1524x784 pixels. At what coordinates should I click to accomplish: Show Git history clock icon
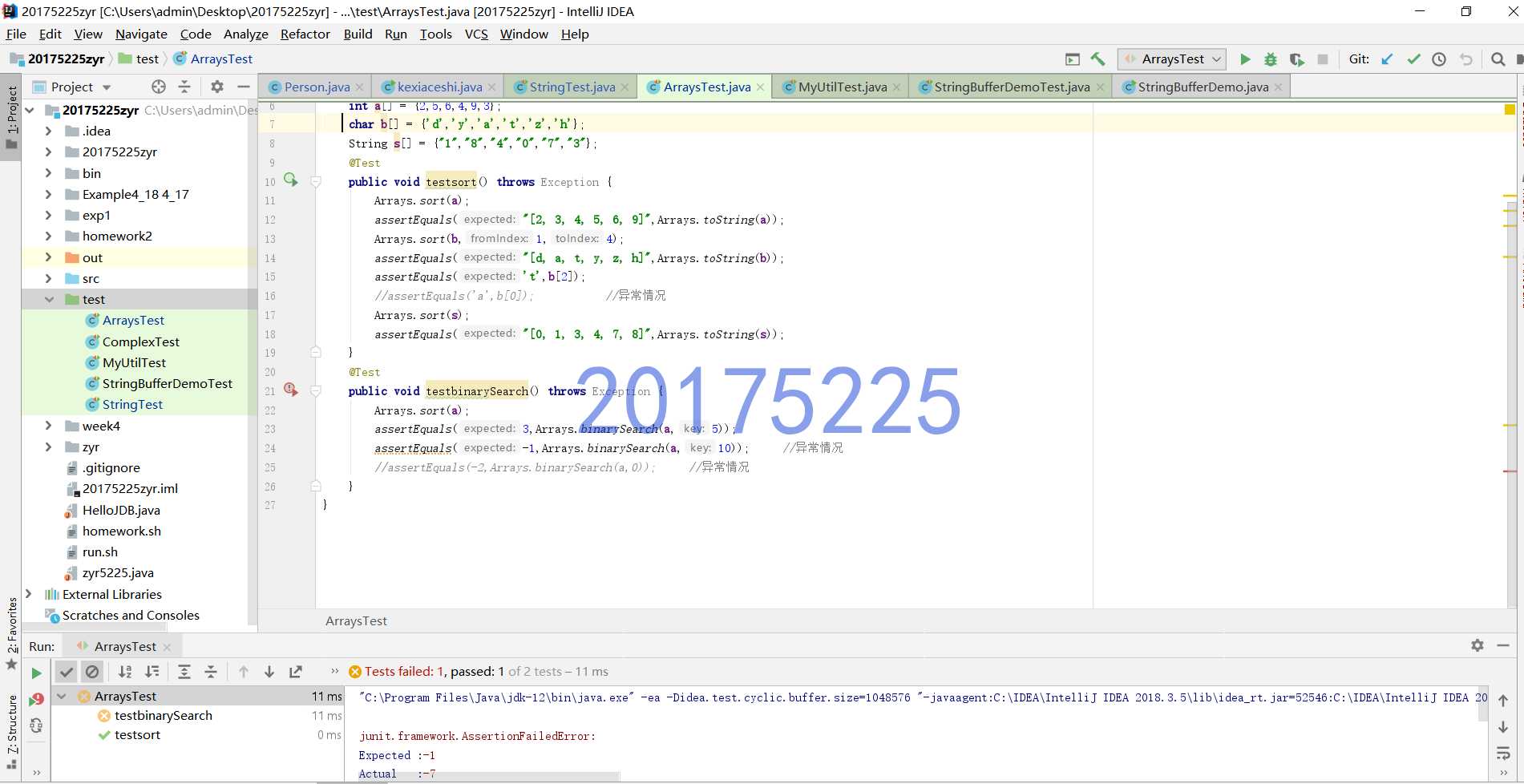tap(1439, 59)
